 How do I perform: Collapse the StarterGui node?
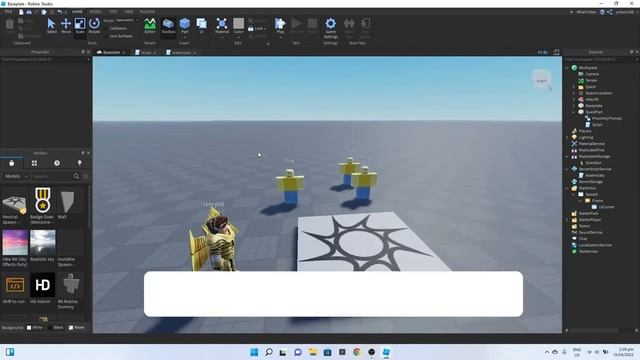[x=567, y=188]
